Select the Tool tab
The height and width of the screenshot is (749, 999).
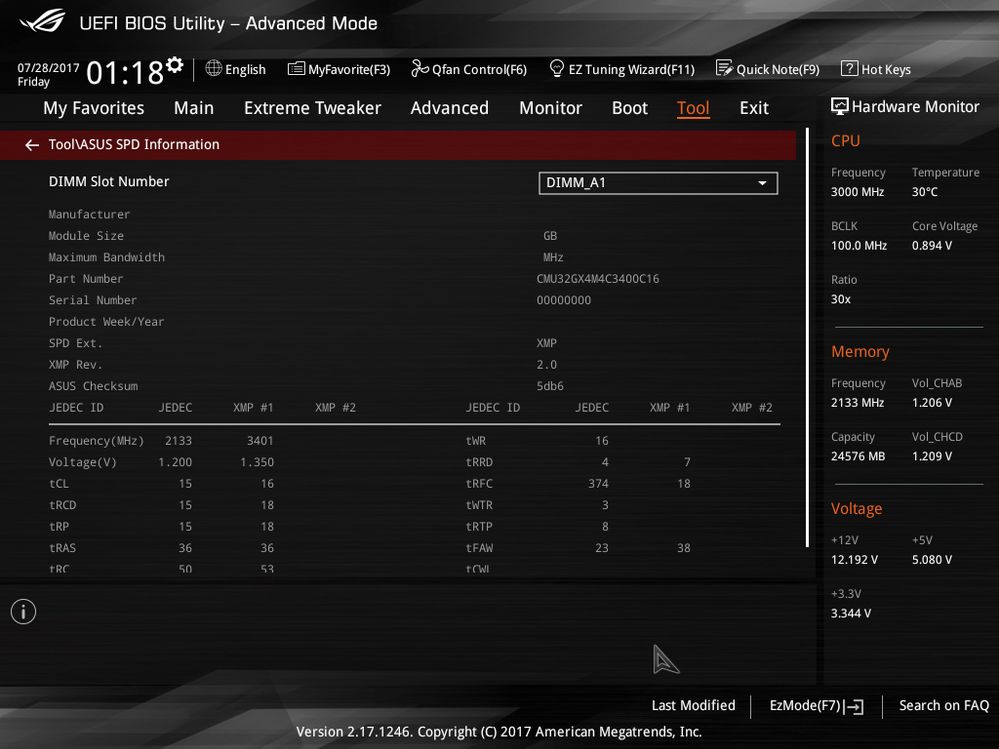tap(693, 108)
